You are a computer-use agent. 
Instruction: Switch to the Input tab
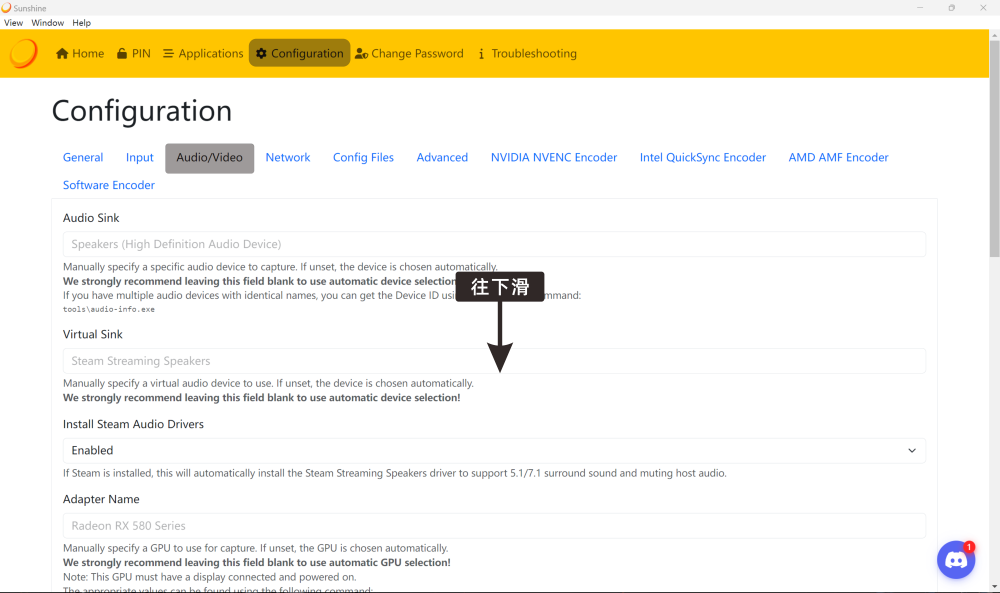(140, 157)
